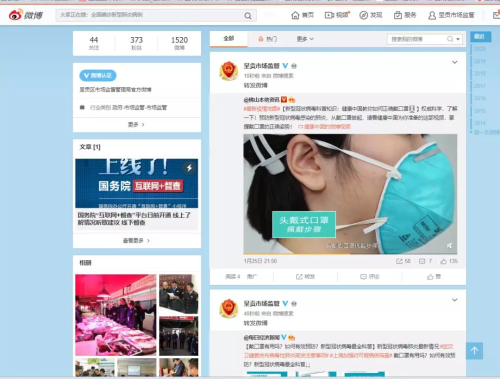The width and height of the screenshot is (500, 379).
Task: Click the magnifier icon in top search bar
Action: tap(248, 16)
